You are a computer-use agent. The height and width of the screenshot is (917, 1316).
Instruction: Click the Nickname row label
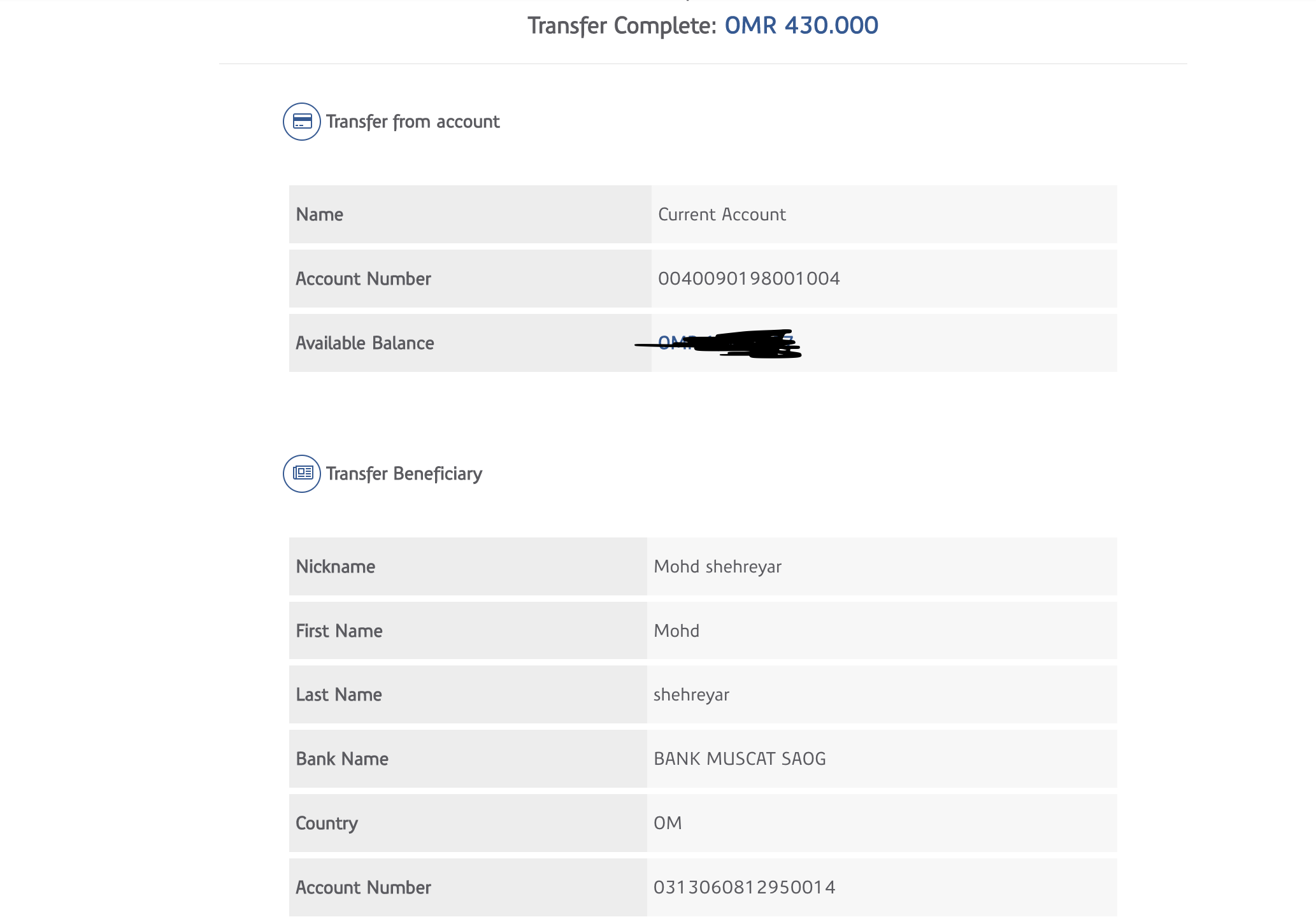click(336, 567)
